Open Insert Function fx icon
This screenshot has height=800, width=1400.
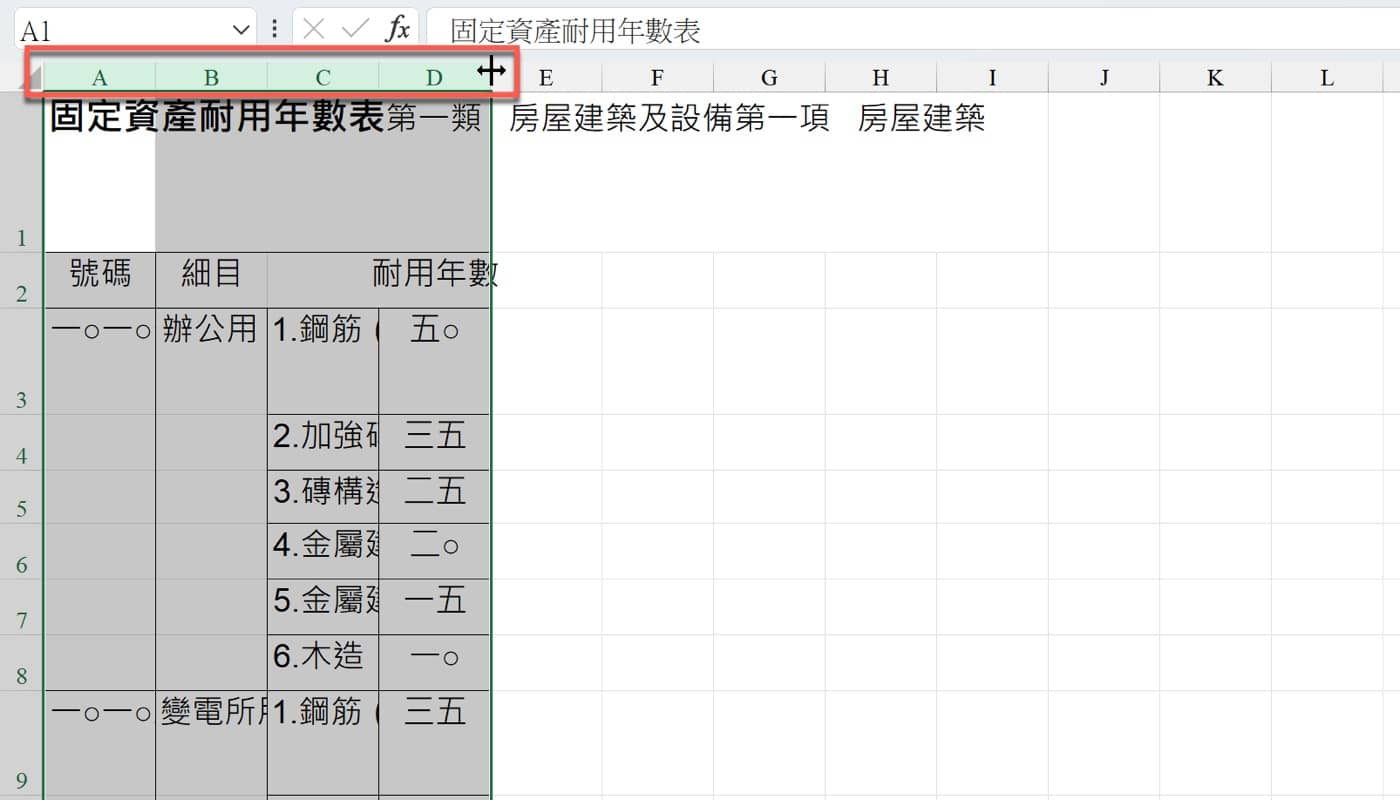point(398,30)
